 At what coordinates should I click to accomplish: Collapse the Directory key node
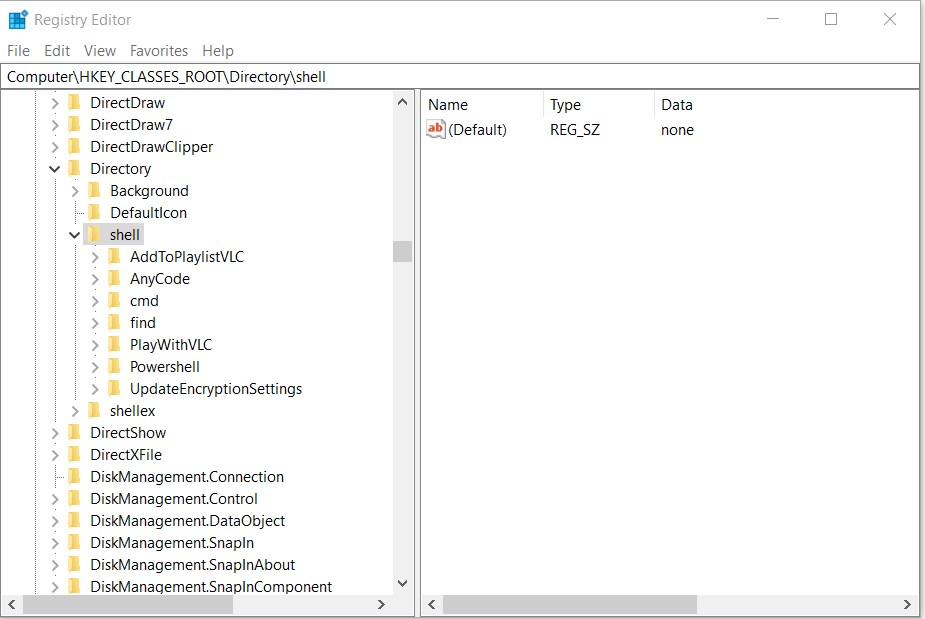tap(55, 169)
